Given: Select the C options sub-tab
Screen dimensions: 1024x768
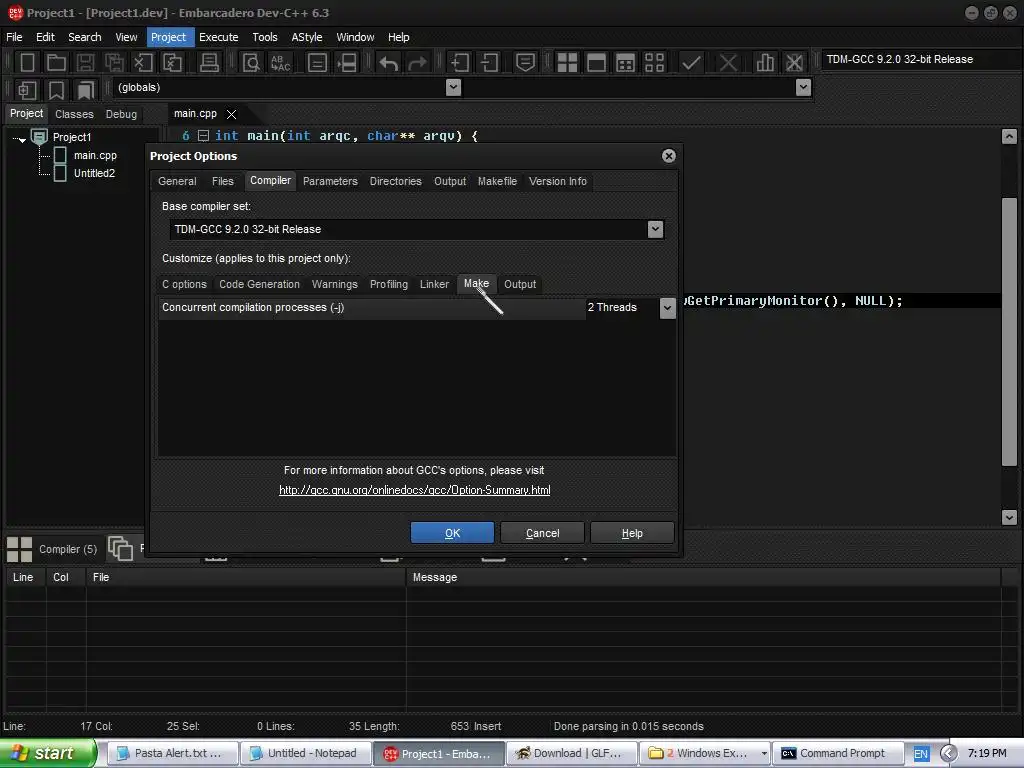Looking at the screenshot, I should tap(184, 285).
